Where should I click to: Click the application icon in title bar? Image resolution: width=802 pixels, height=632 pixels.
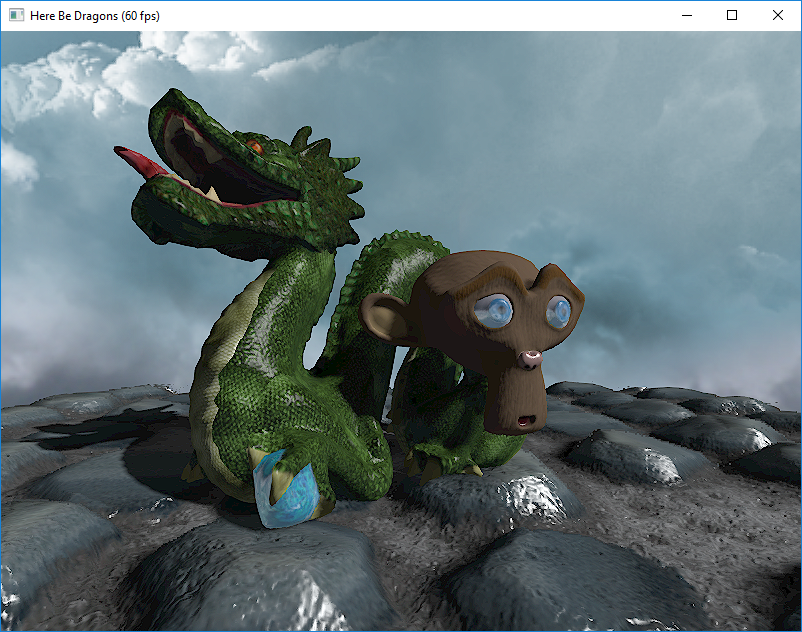point(16,15)
